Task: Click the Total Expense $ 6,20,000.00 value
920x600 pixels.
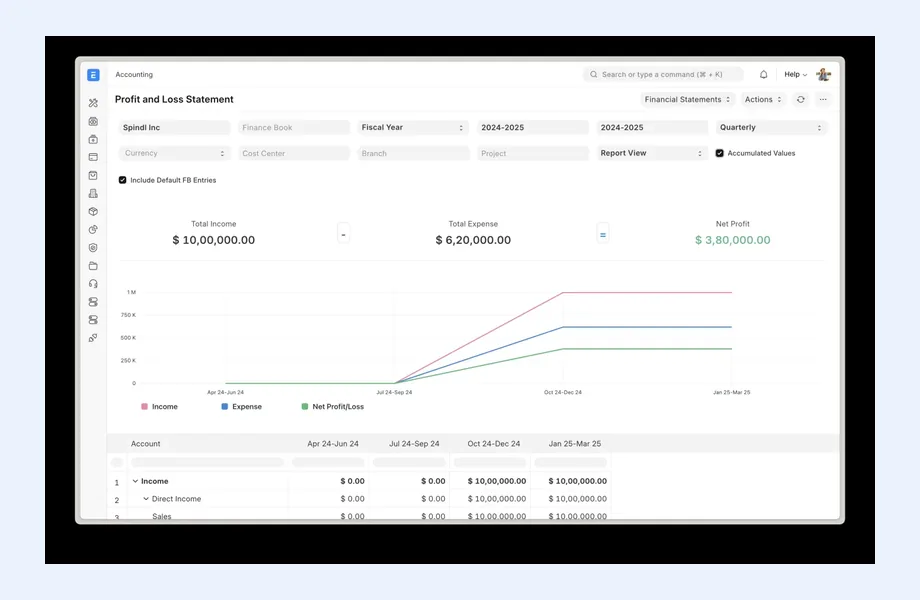Action: 473,240
